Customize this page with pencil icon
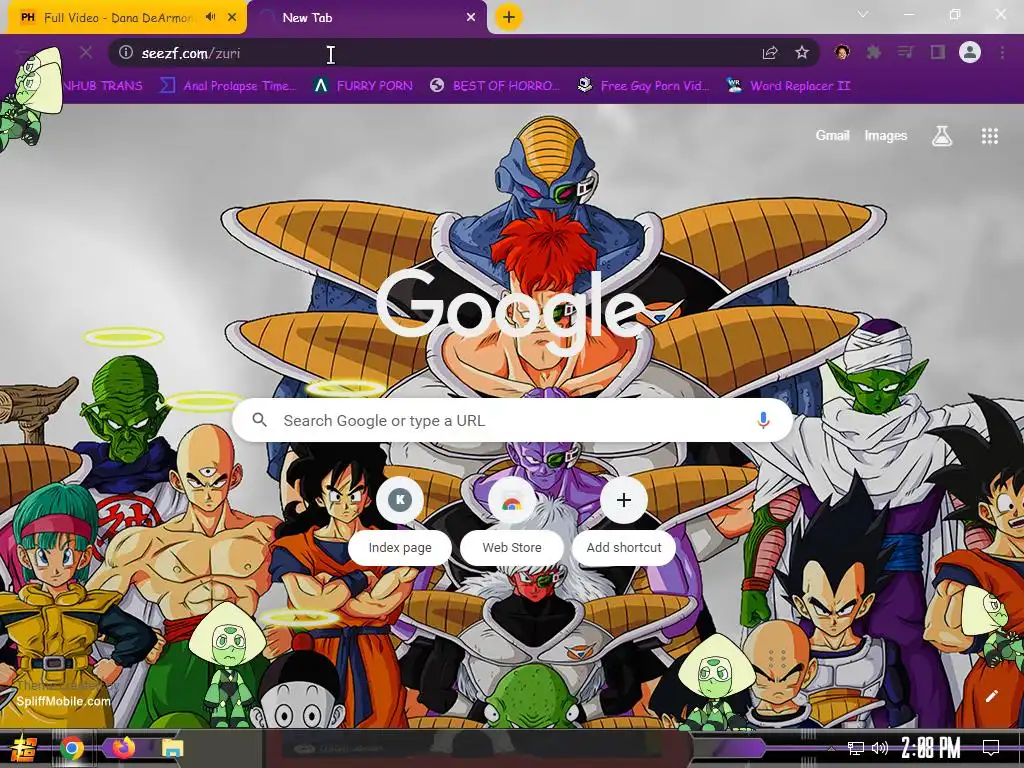This screenshot has height=768, width=1024. [x=991, y=696]
